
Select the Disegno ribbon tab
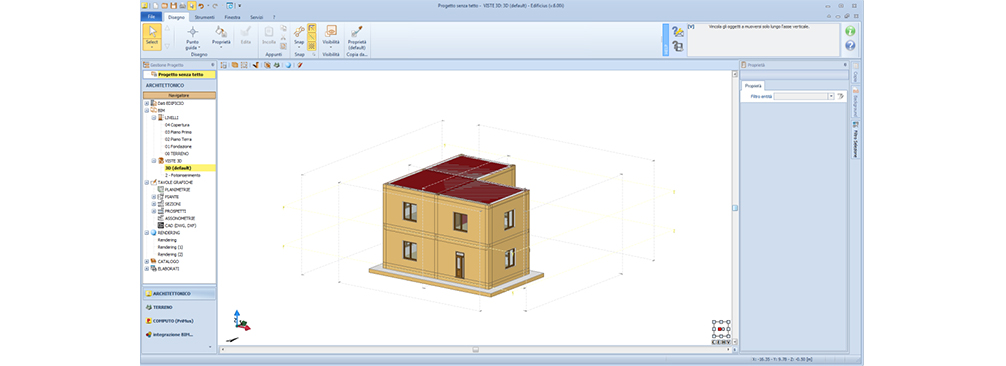click(x=175, y=17)
